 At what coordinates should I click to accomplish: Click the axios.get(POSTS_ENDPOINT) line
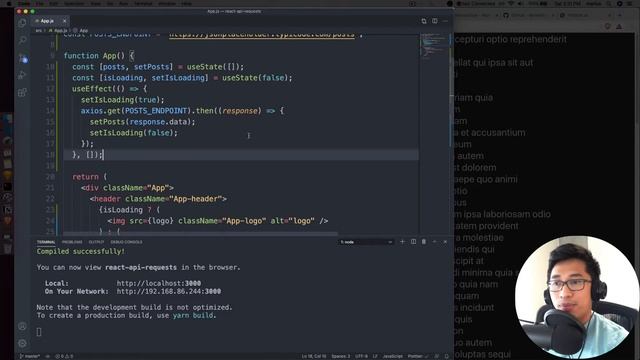pyautogui.click(x=182, y=111)
